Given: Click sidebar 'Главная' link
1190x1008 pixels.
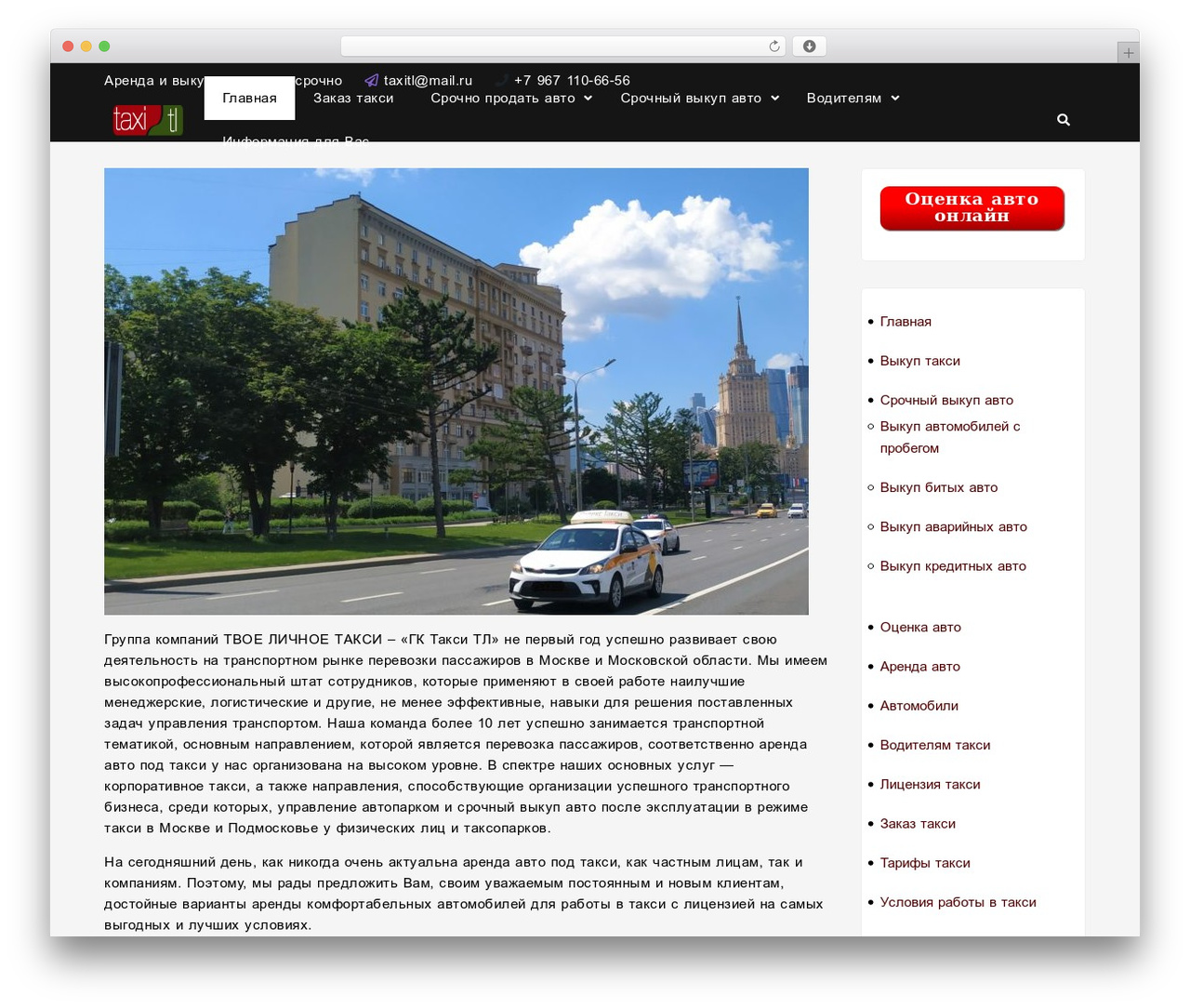Looking at the screenshot, I should (906, 321).
